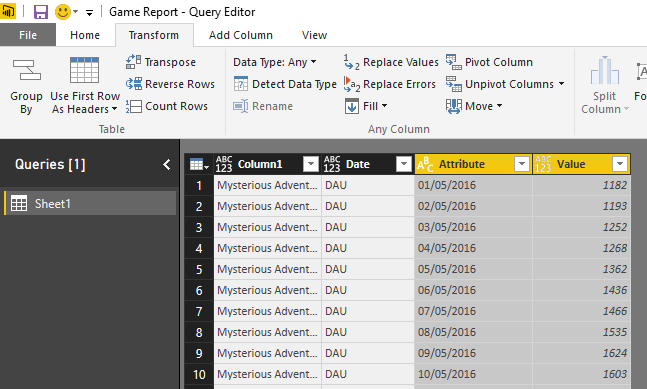The width and height of the screenshot is (647, 389).
Task: Click the Count Rows icon
Action: pos(134,106)
